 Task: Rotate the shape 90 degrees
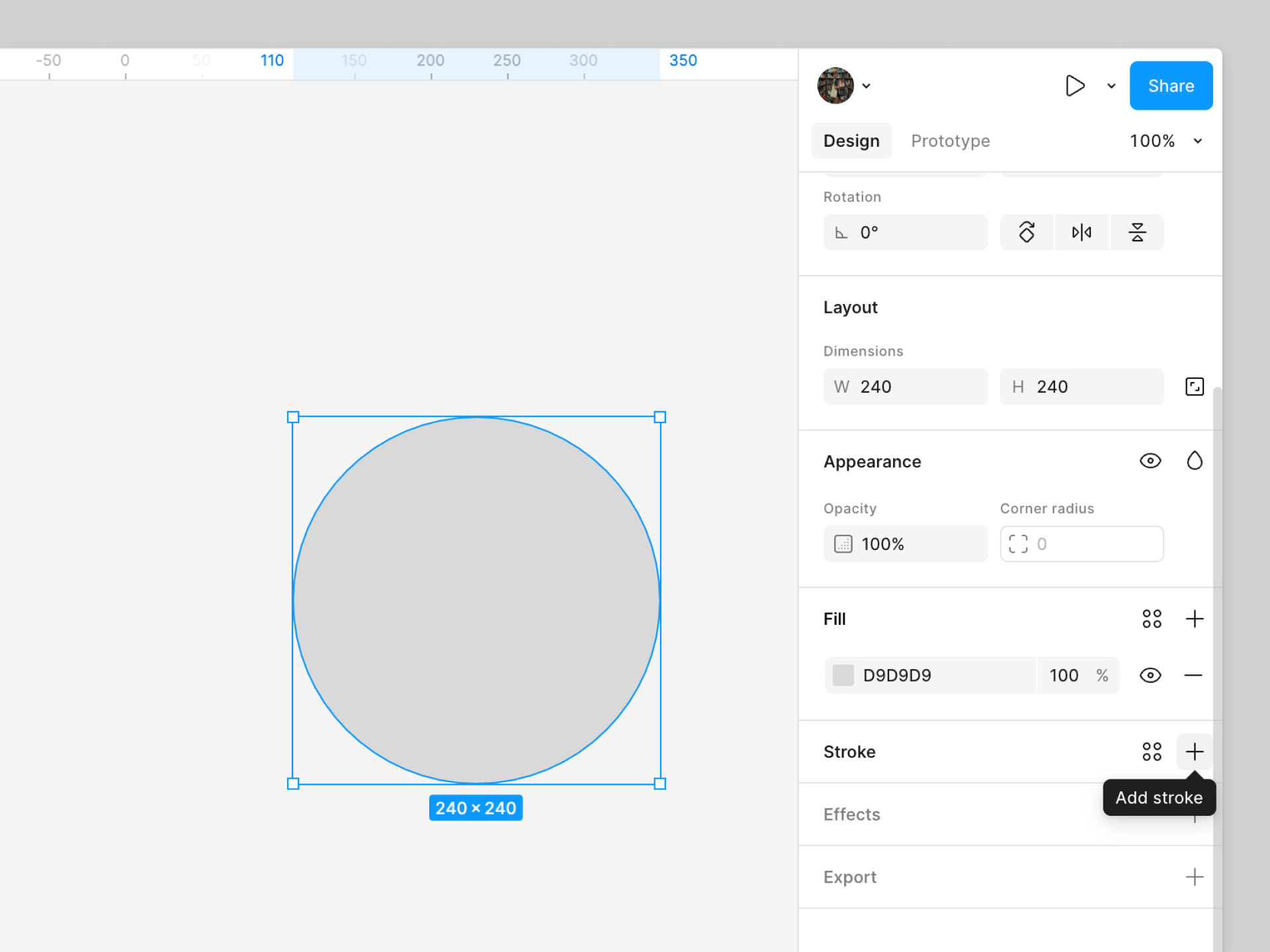pos(1027,232)
